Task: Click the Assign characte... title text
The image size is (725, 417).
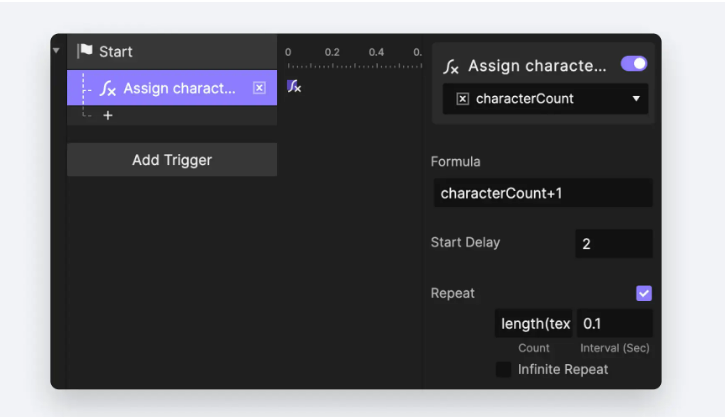Action: (x=537, y=66)
